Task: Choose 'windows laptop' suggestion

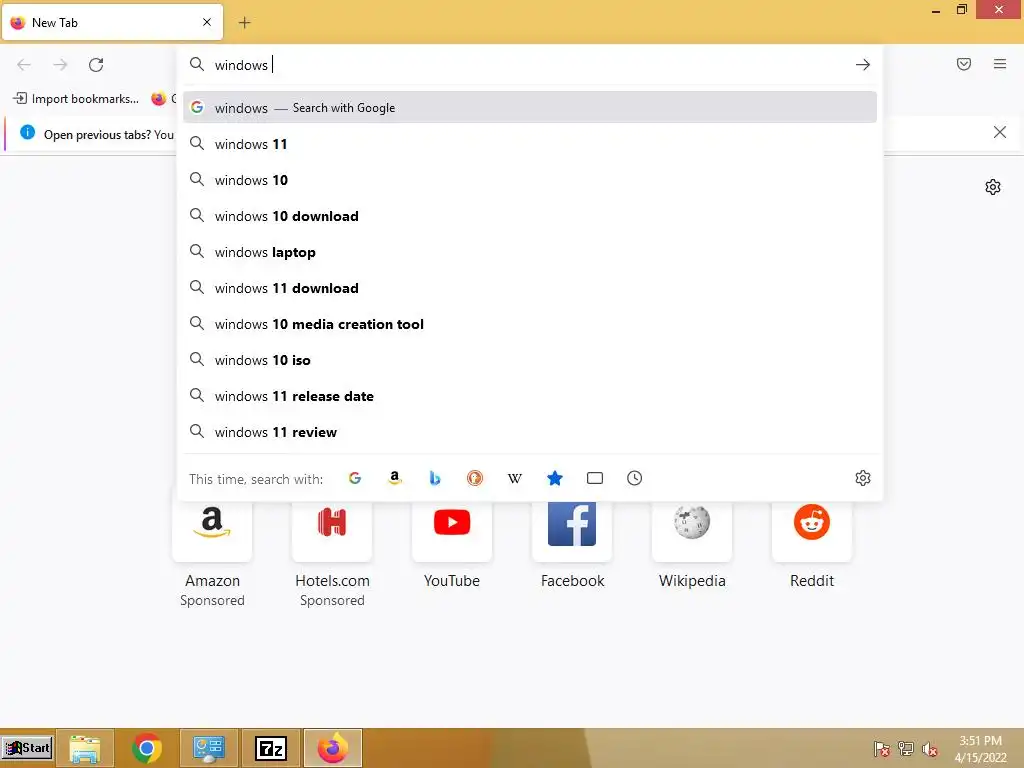Action: (x=530, y=252)
